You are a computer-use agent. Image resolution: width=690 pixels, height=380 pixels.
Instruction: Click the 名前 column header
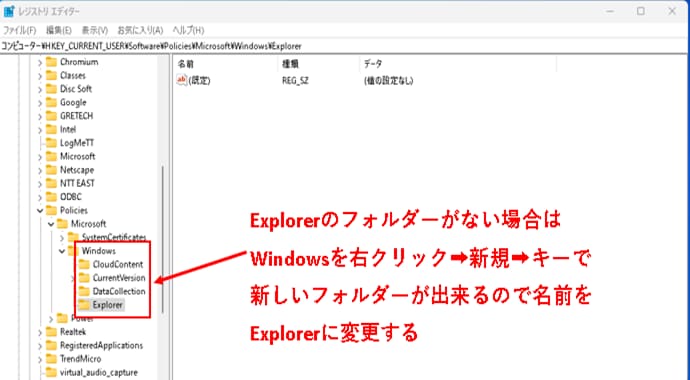(226, 64)
